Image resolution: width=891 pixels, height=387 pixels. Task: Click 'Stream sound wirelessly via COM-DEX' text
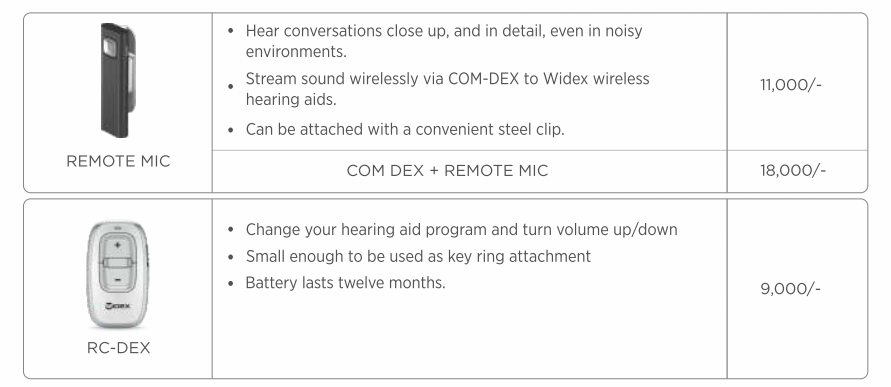(447, 89)
